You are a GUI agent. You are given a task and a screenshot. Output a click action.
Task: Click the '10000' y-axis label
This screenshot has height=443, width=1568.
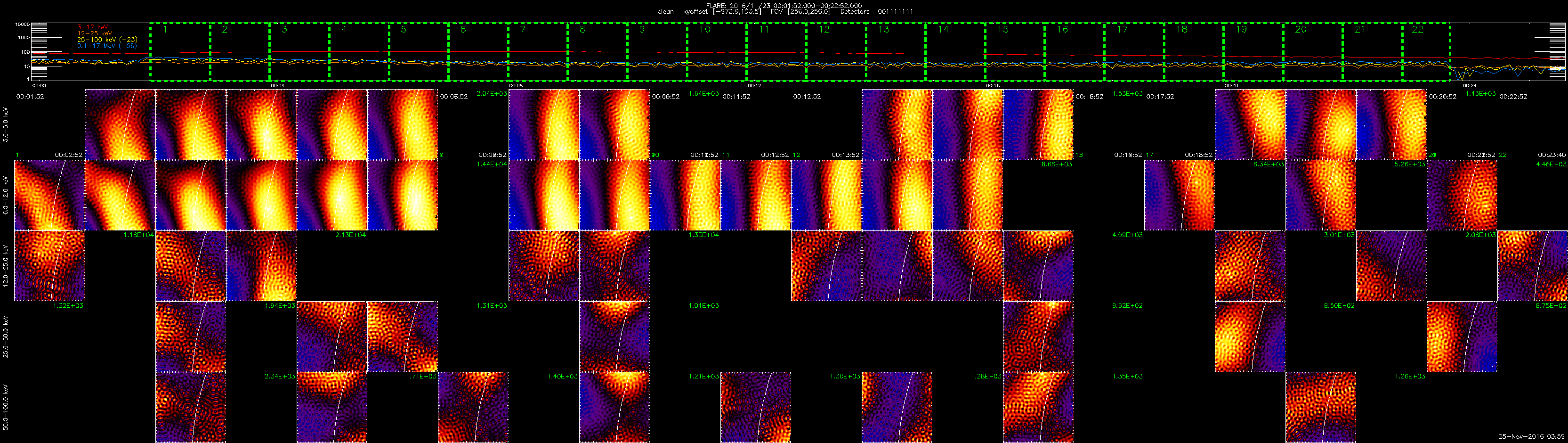(23, 25)
